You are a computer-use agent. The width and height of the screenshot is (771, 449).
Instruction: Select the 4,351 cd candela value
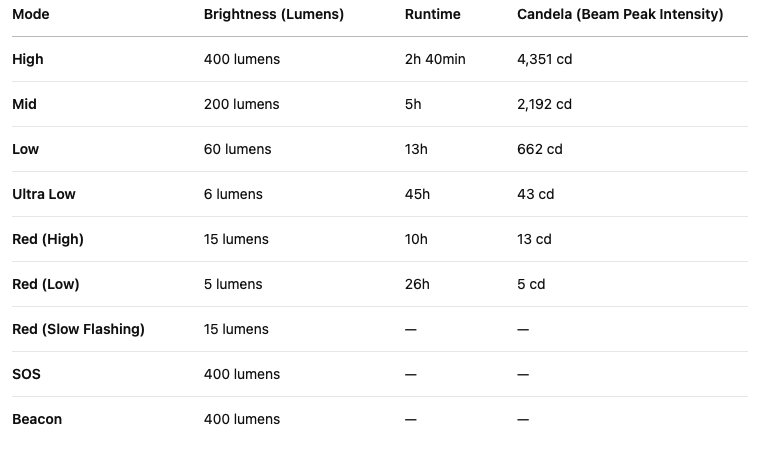point(544,59)
